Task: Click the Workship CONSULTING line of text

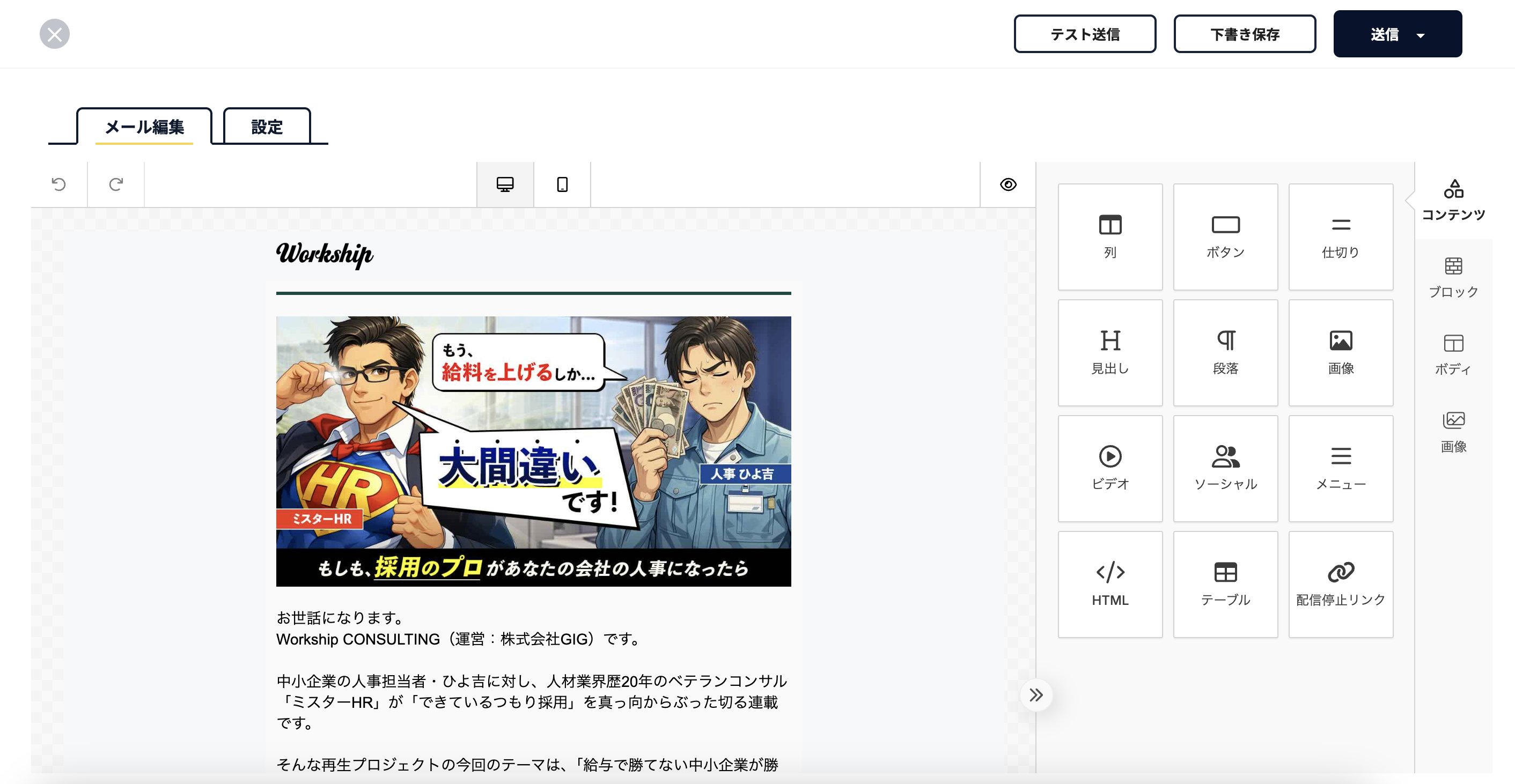Action: [x=459, y=639]
